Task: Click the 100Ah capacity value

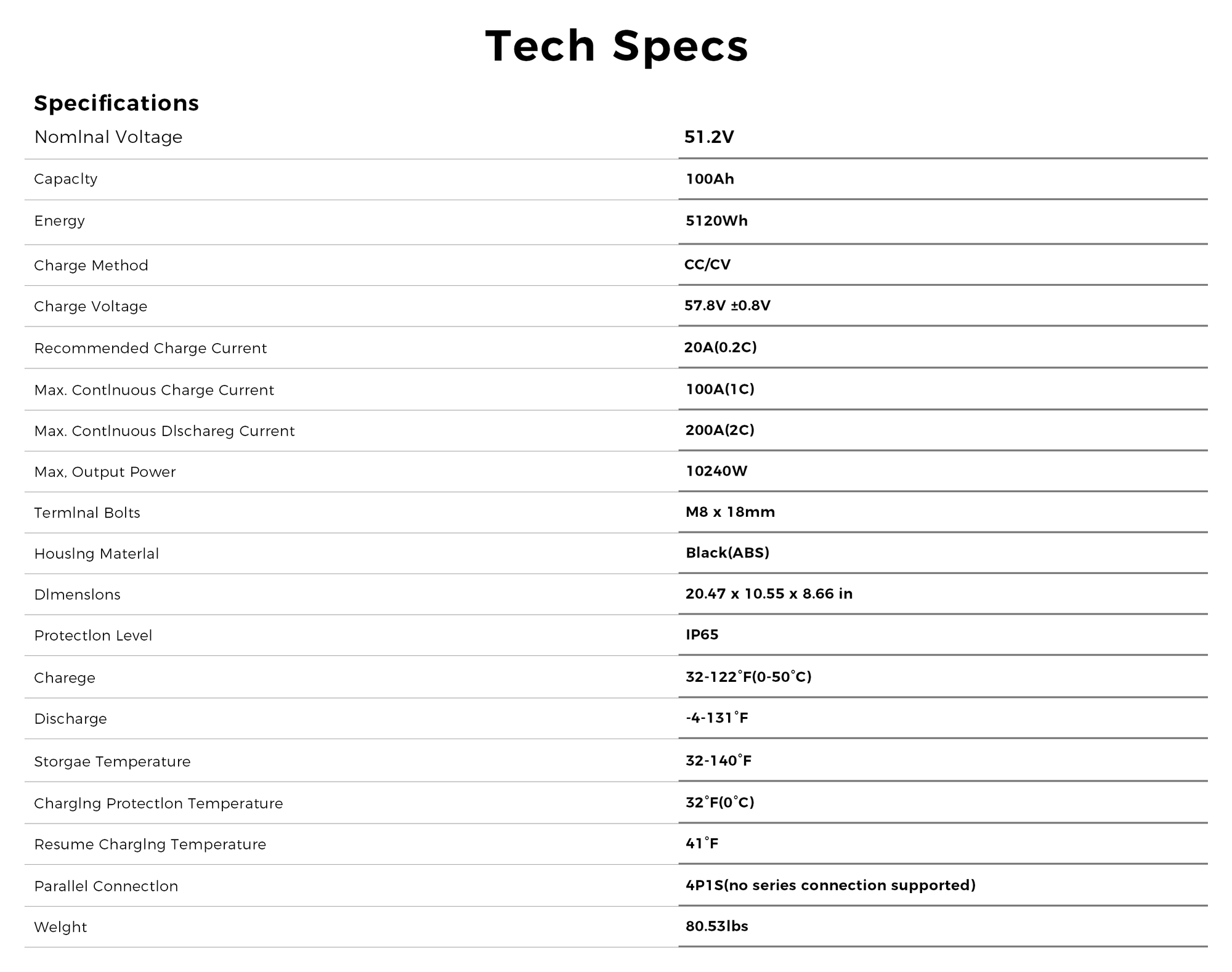Action: (x=710, y=179)
